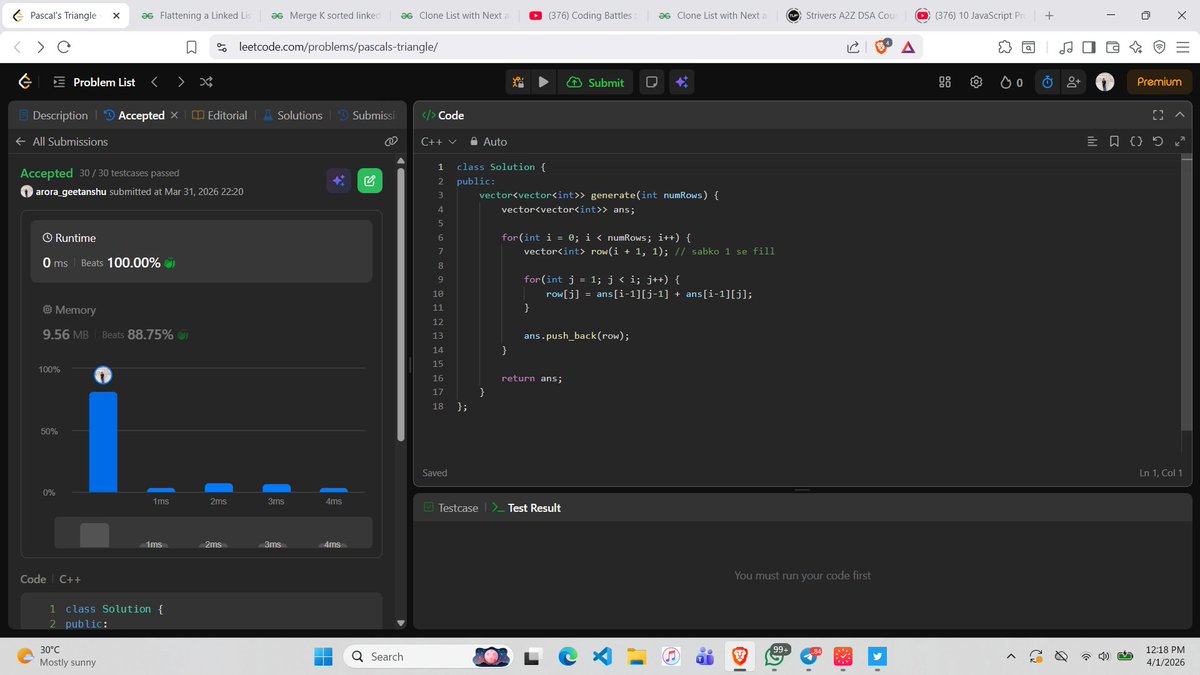Open the Solutions tab

click(x=292, y=115)
